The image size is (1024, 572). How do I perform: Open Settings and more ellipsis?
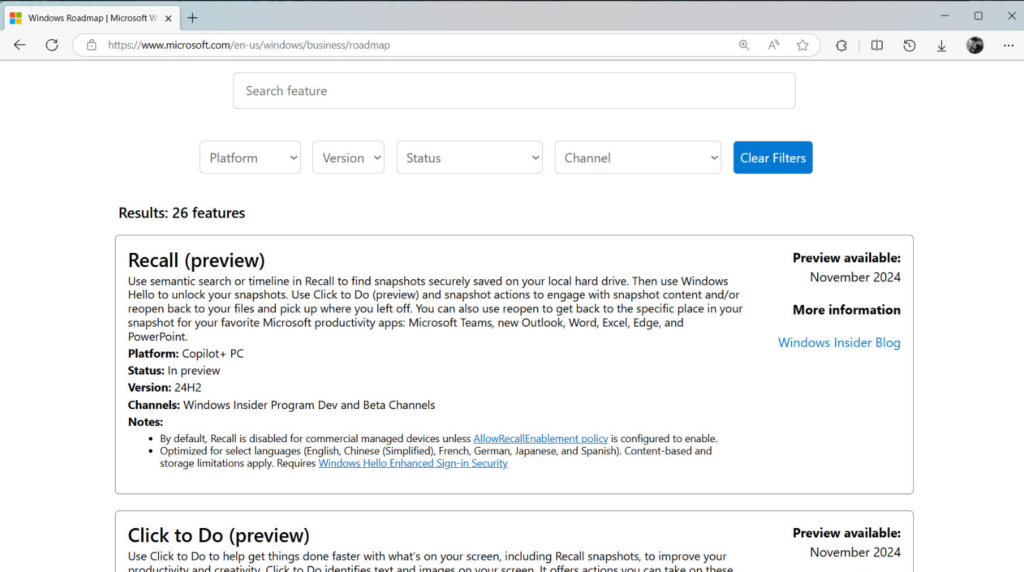coord(1008,45)
